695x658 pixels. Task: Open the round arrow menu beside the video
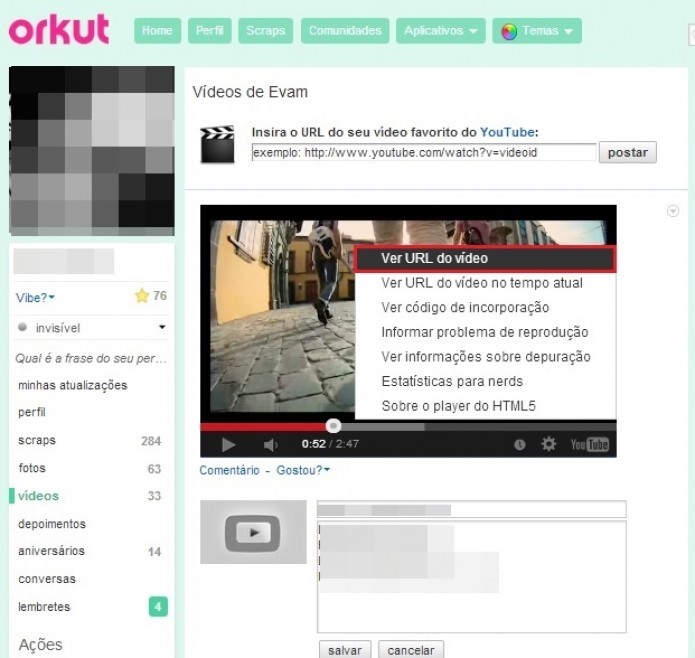tap(673, 211)
